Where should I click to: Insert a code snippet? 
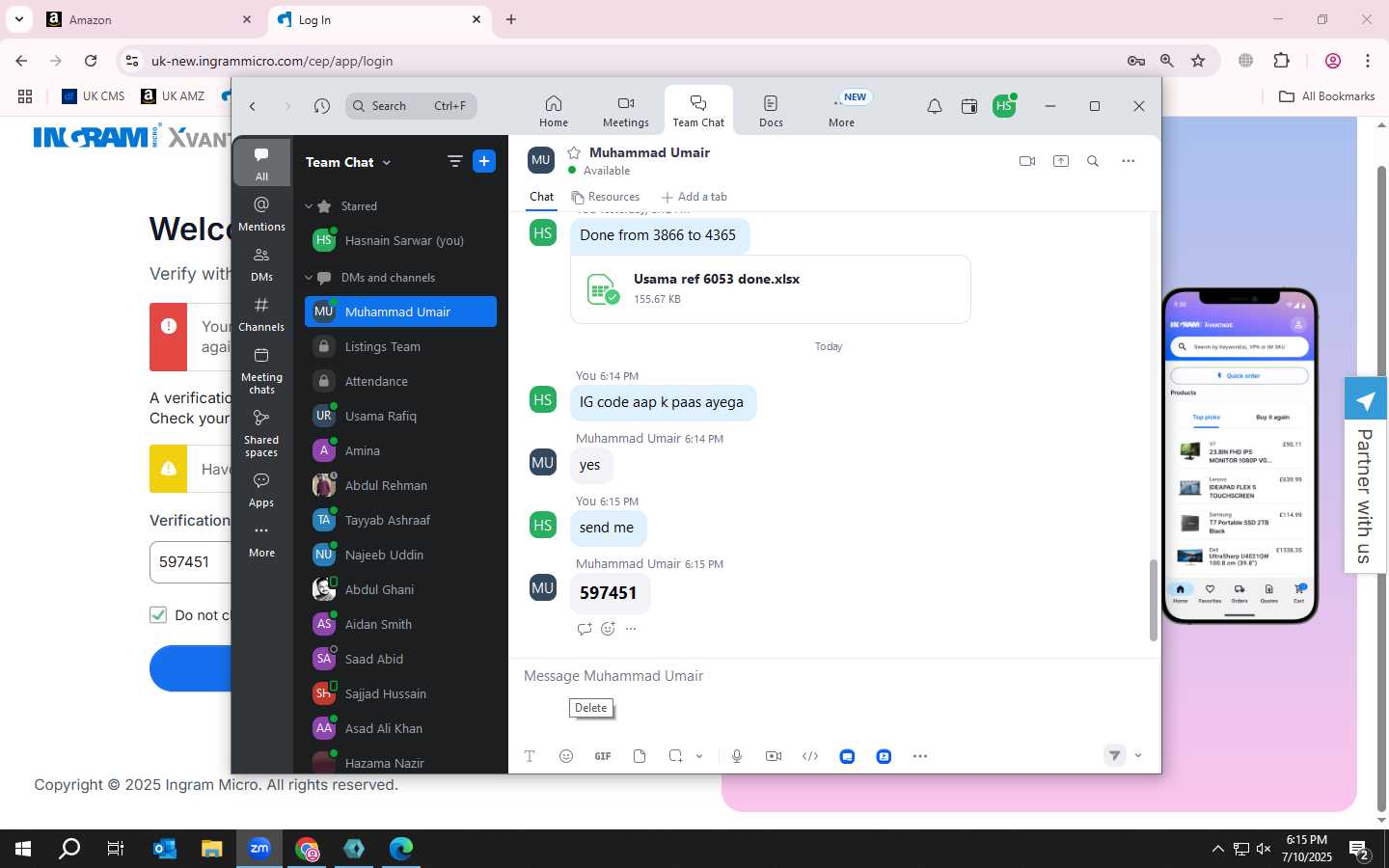pyautogui.click(x=810, y=756)
